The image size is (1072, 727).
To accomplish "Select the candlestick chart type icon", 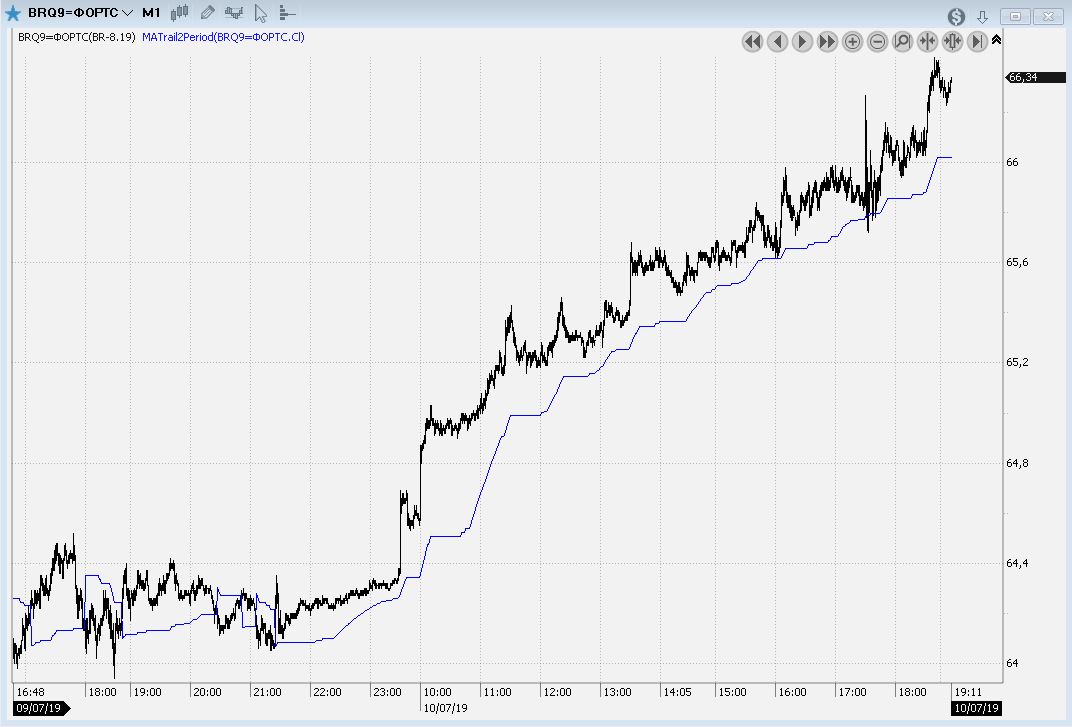I will coord(179,13).
